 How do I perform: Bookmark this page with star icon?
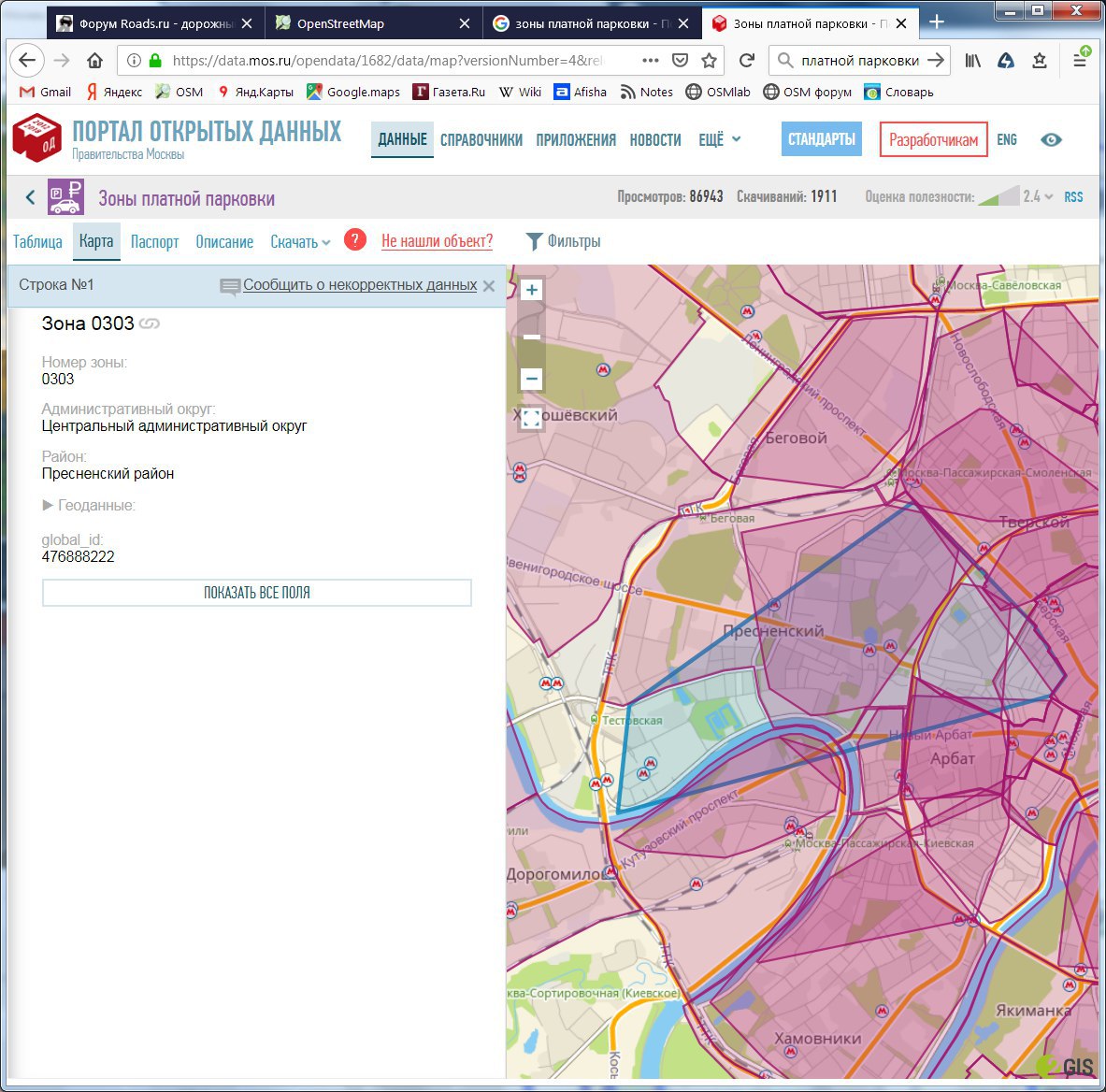710,61
